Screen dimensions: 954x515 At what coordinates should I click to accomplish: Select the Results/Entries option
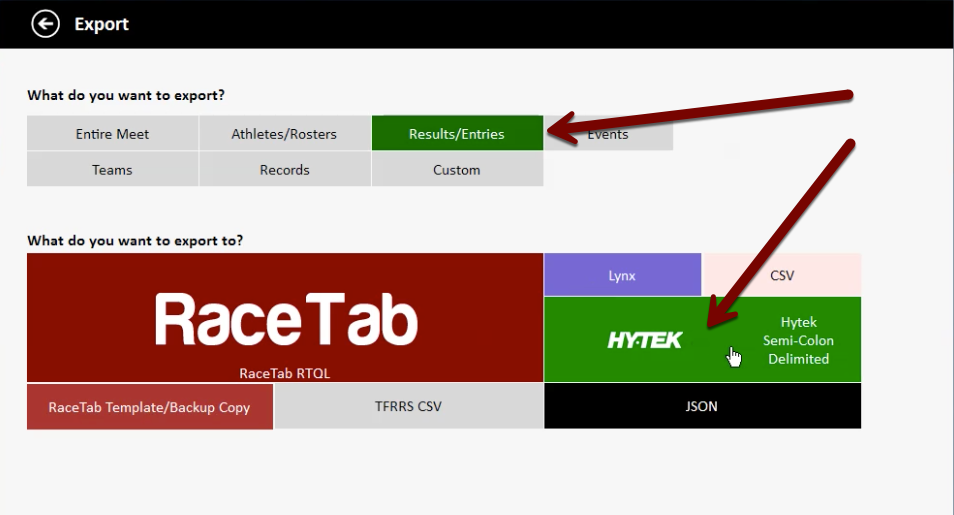coord(457,133)
